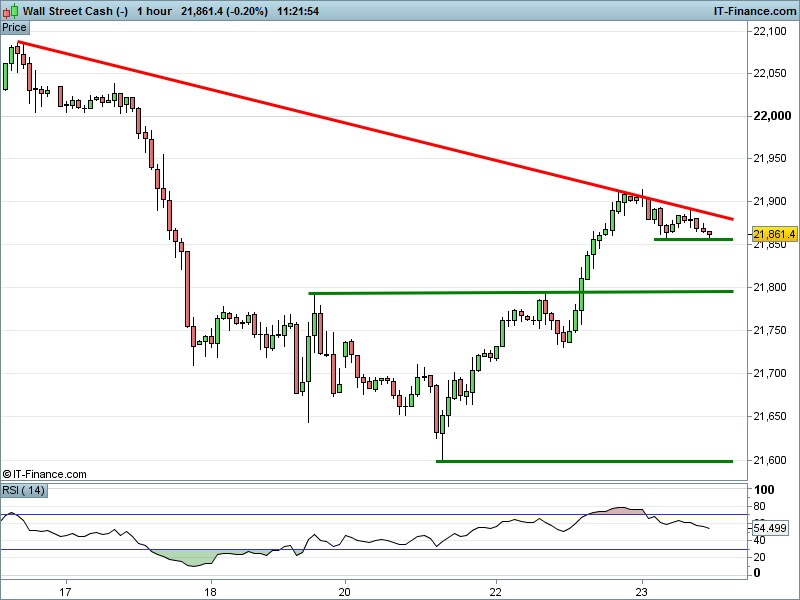This screenshot has width=800, height=600.
Task: Click the 22,100 price axis label
Action: click(770, 31)
